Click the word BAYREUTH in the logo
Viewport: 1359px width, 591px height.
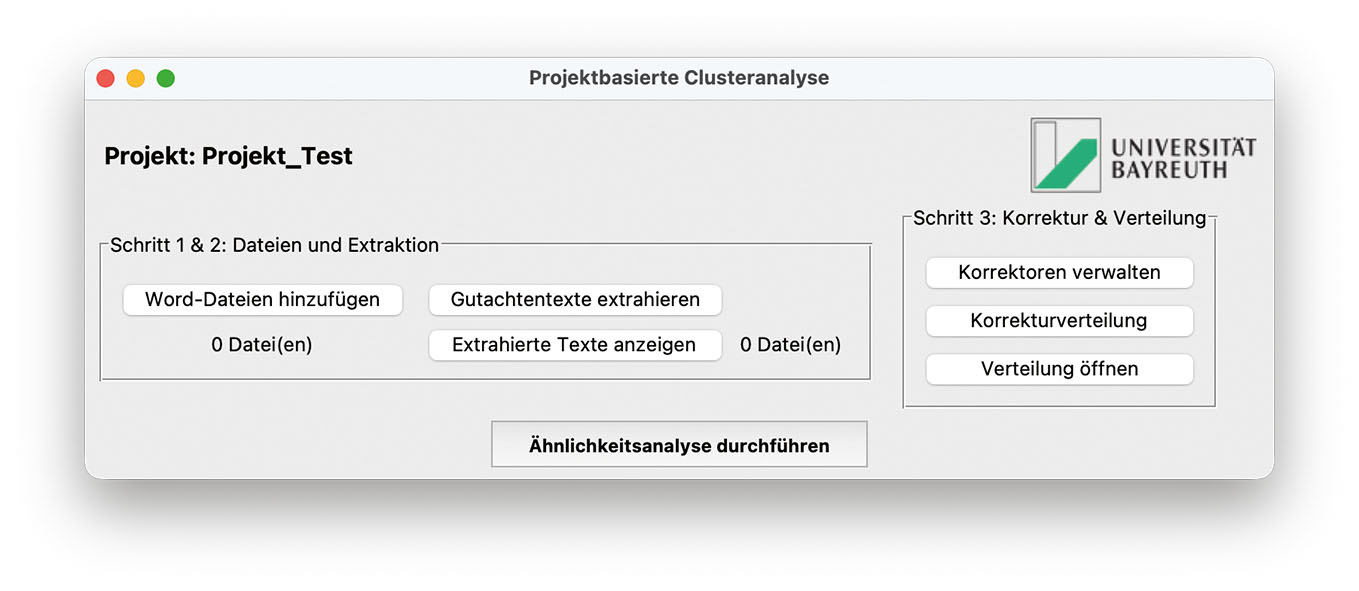[x=1168, y=170]
